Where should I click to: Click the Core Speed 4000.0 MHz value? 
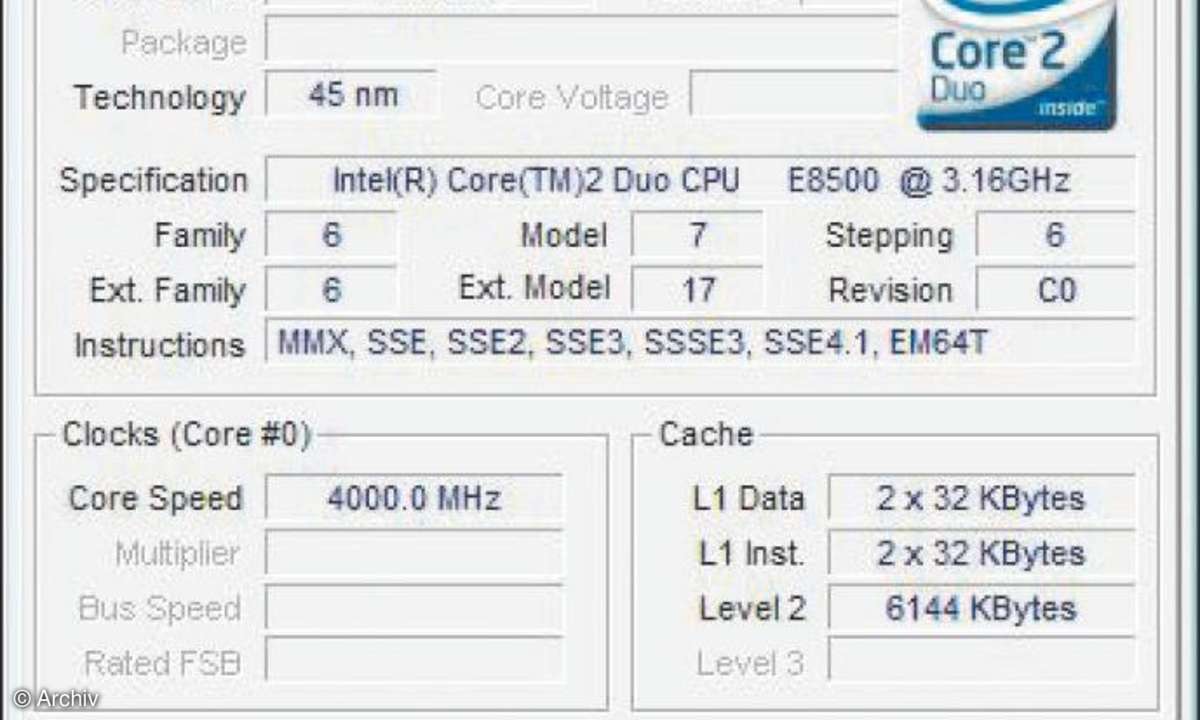[x=414, y=498]
